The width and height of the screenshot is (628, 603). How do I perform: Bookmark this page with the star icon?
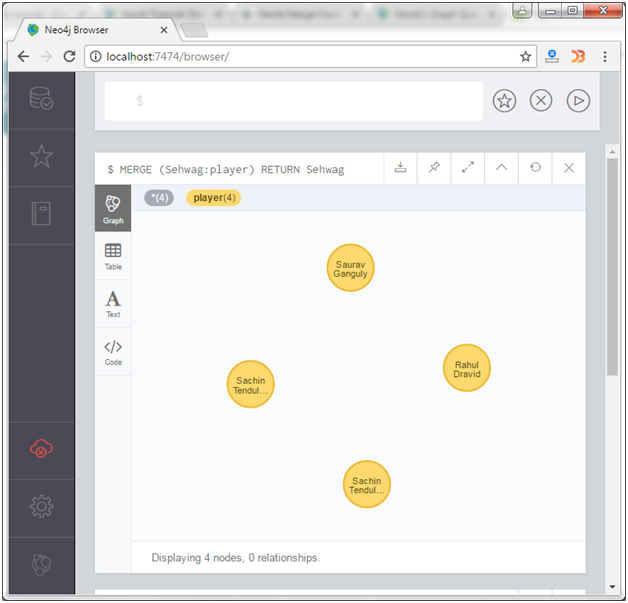[x=525, y=56]
